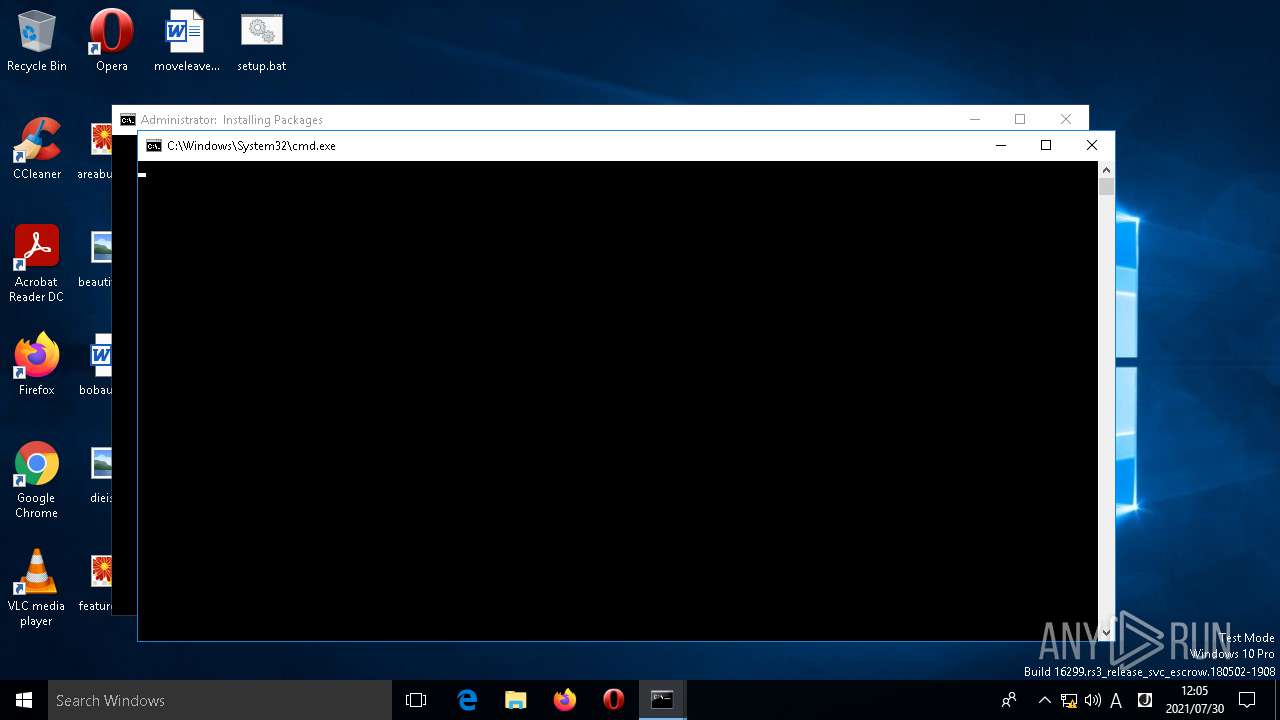Click the taskbar clock showing 12:05

coord(1194,700)
